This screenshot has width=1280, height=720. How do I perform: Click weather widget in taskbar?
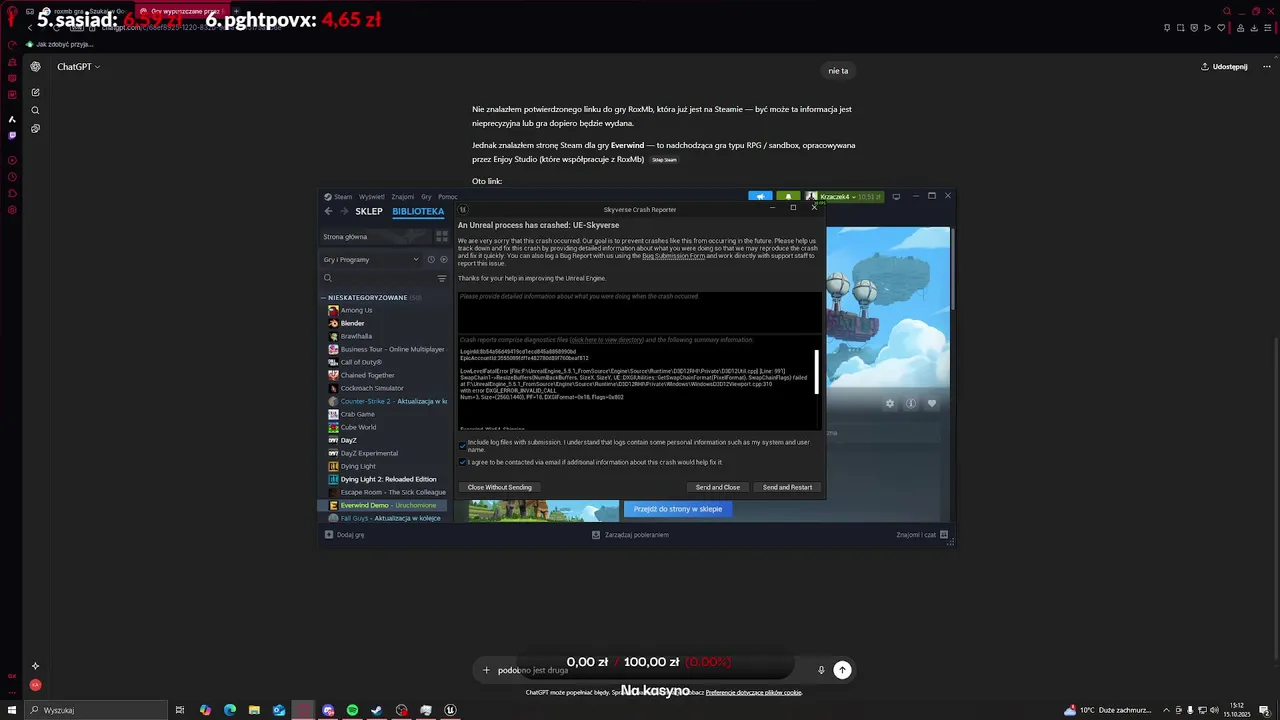click(1110, 710)
